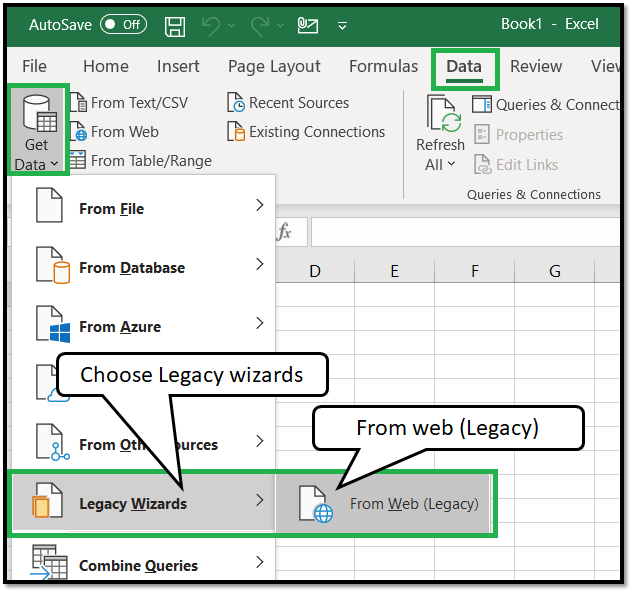The image size is (633, 593).
Task: Click the Refresh All icon
Action: [444, 114]
